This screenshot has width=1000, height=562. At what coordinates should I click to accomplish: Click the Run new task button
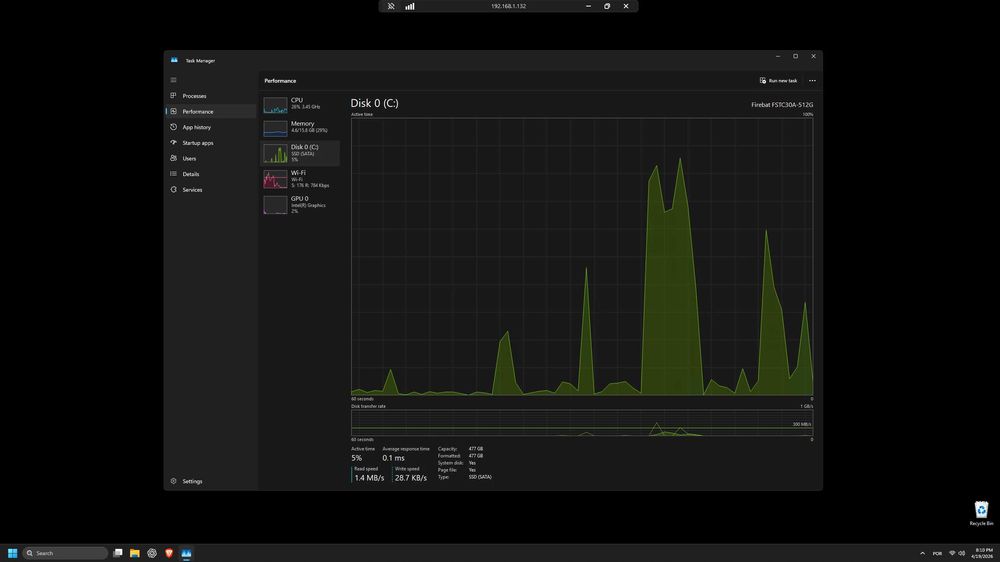coord(778,80)
